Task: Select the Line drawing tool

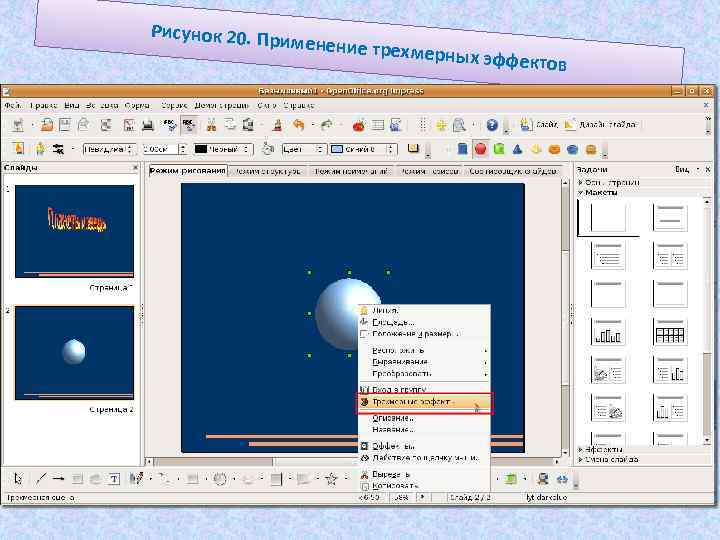Action: pyautogui.click(x=41, y=479)
